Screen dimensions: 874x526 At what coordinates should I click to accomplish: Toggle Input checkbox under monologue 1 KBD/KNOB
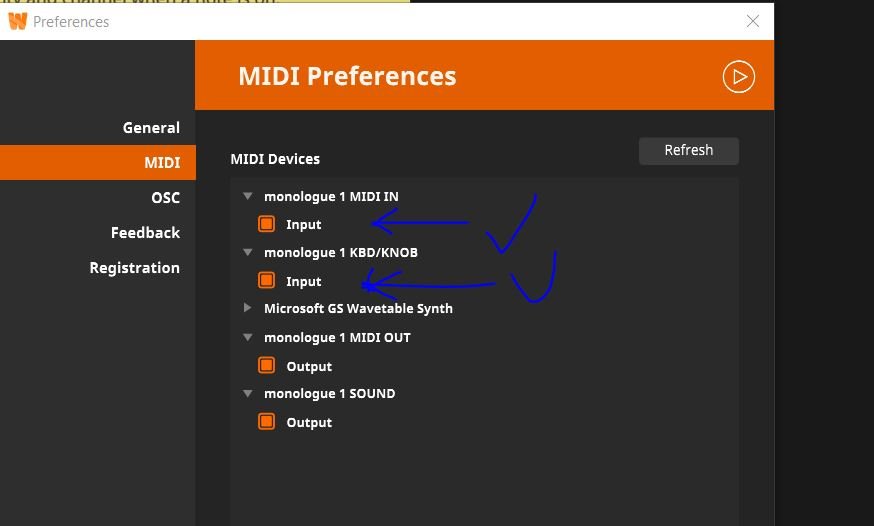267,281
